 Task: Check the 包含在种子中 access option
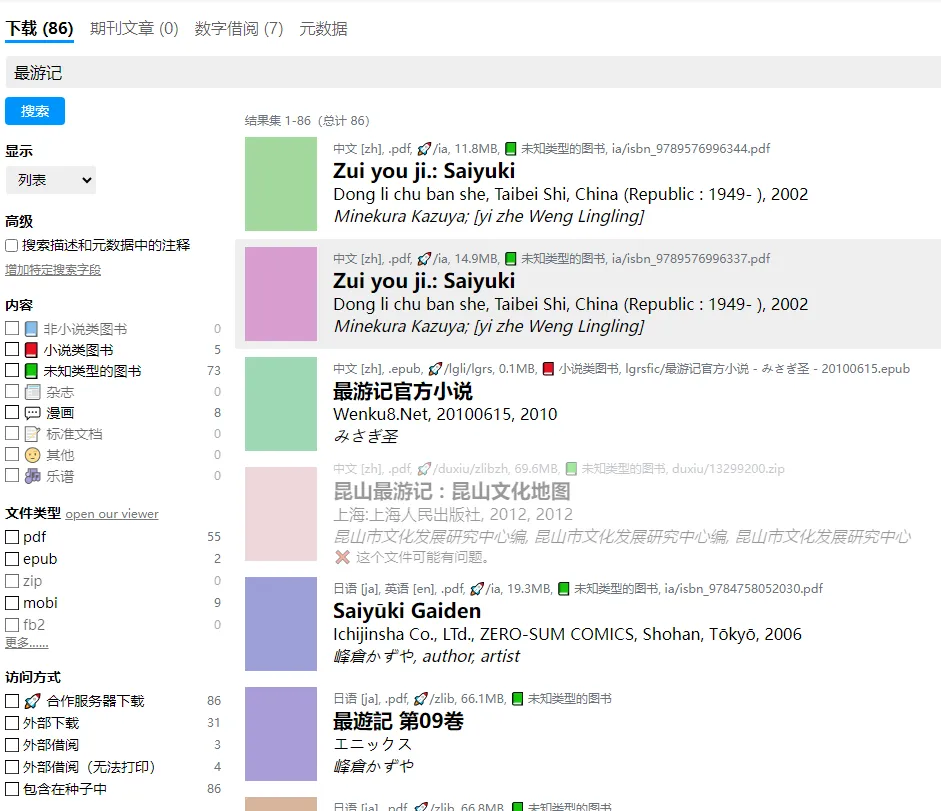[12, 789]
